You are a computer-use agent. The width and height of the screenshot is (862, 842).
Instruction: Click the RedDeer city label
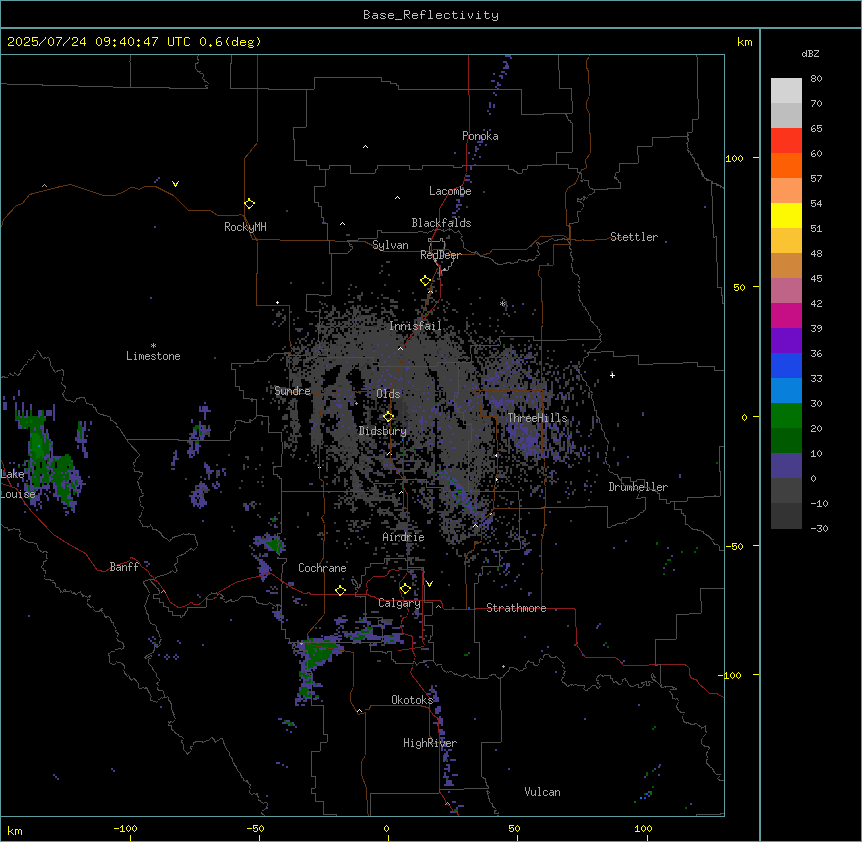point(440,255)
